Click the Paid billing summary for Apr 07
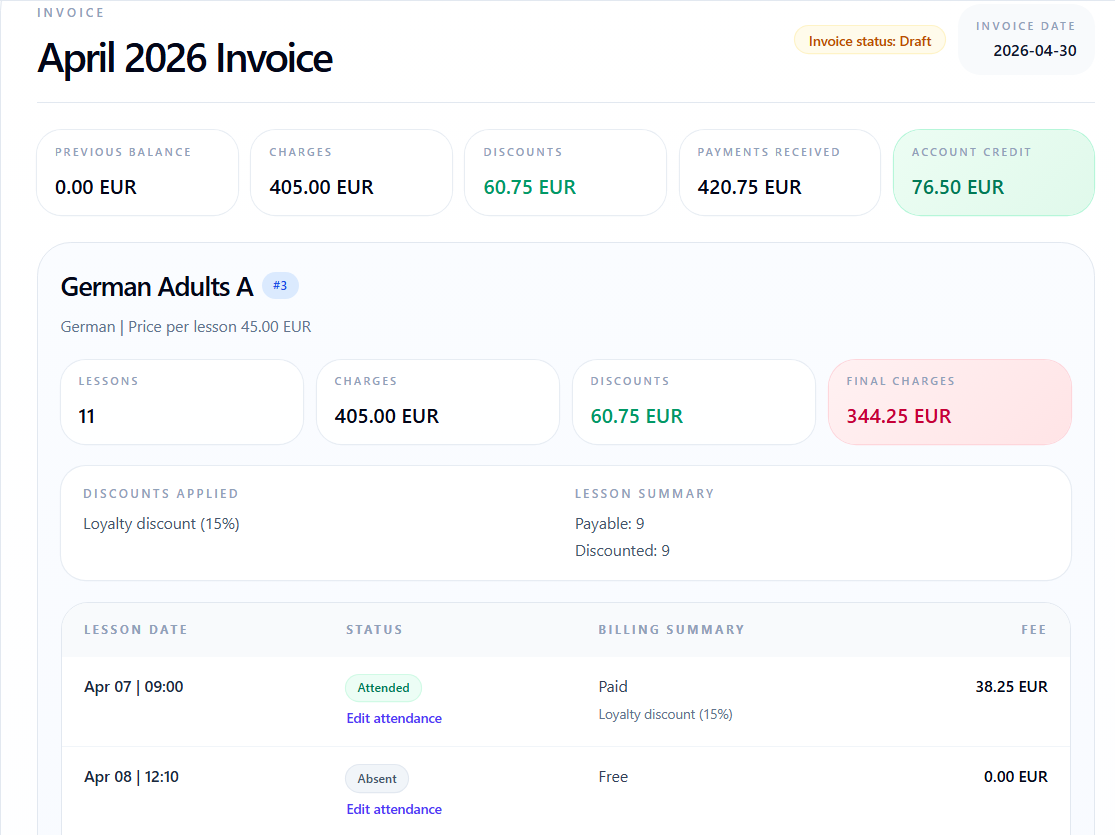Viewport: 1115px width, 835px height. [x=613, y=687]
